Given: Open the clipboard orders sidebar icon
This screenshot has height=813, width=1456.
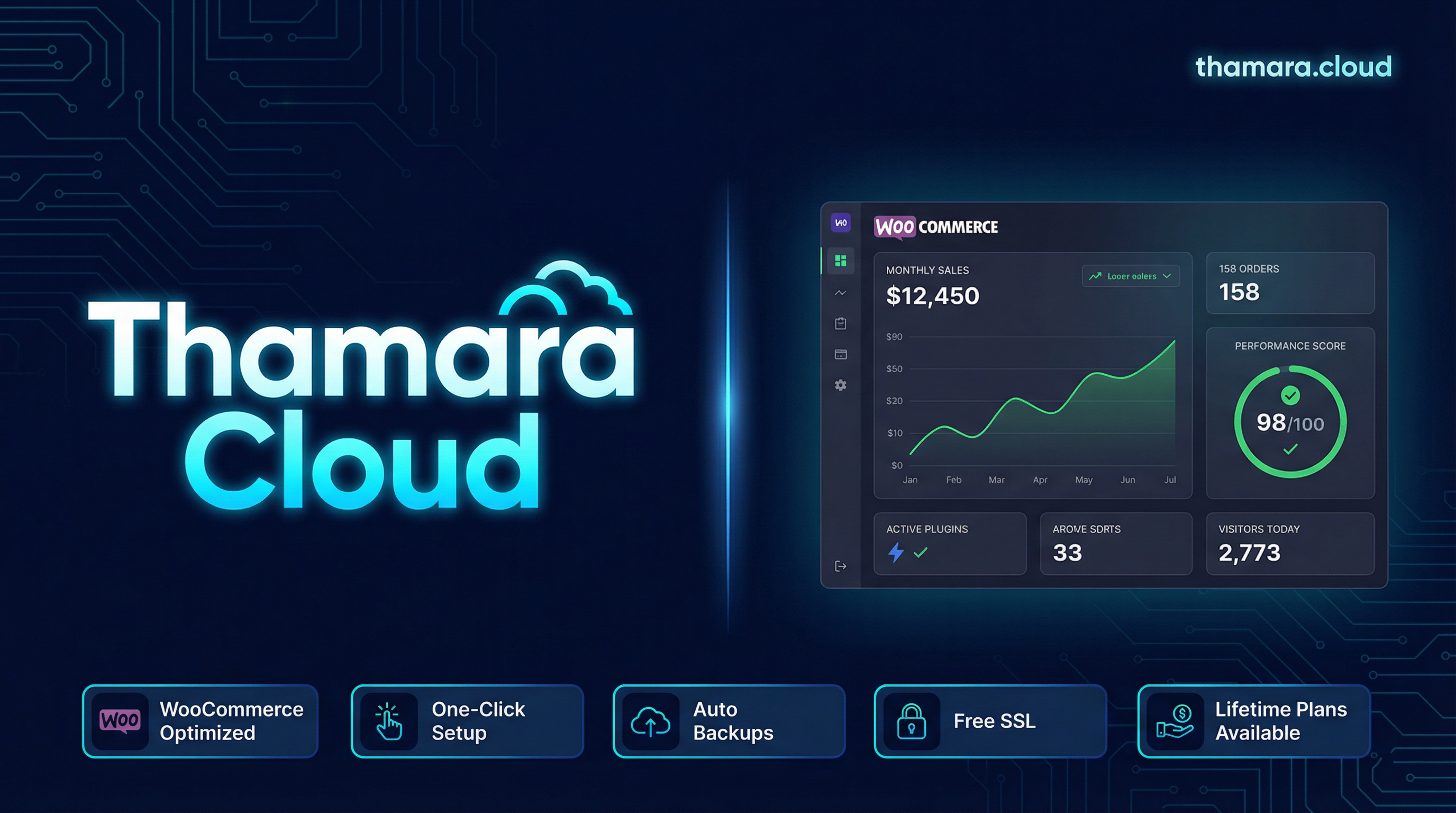Looking at the screenshot, I should click(841, 323).
